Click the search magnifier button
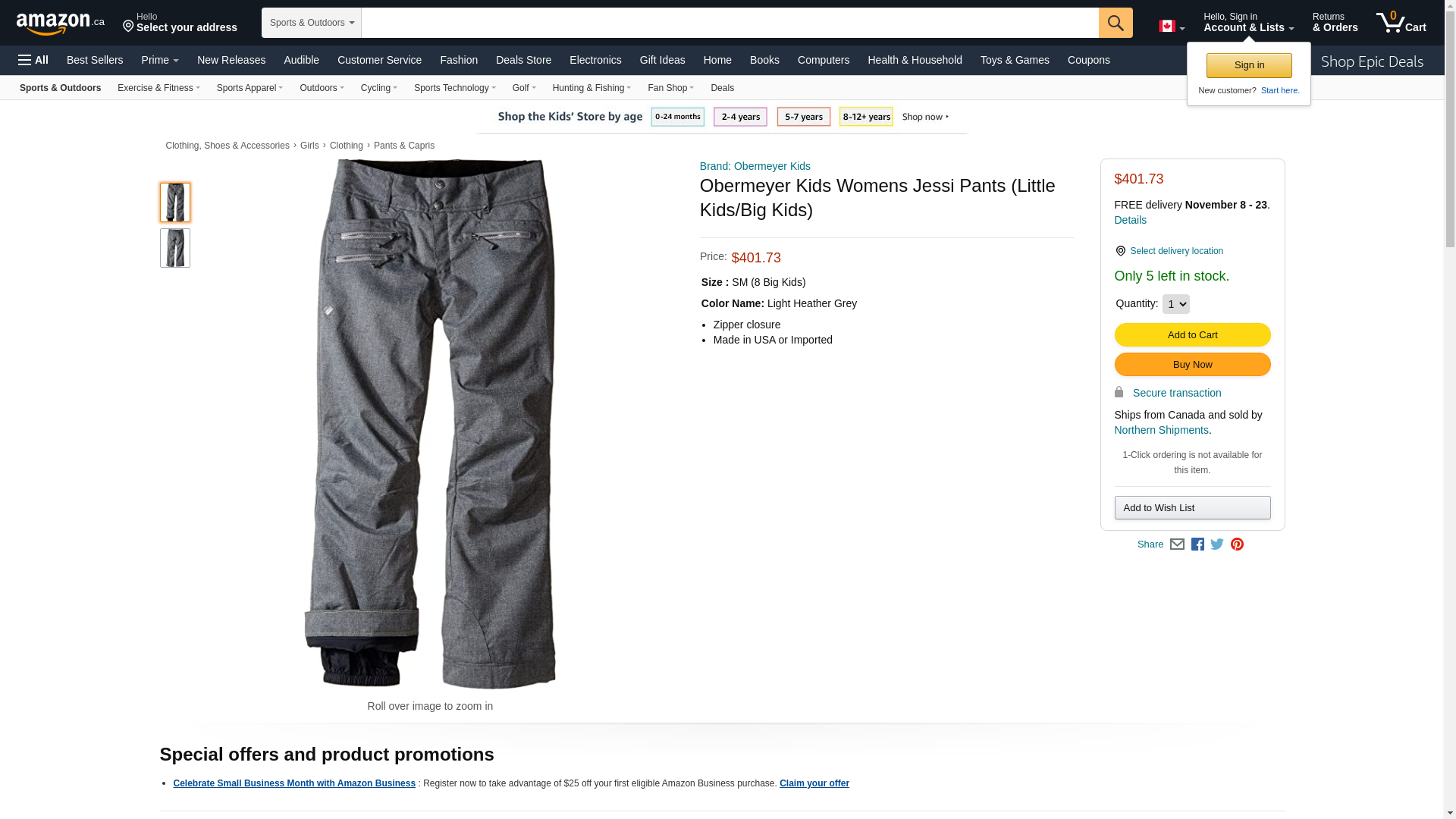Viewport: 1456px width, 819px height. [1115, 23]
